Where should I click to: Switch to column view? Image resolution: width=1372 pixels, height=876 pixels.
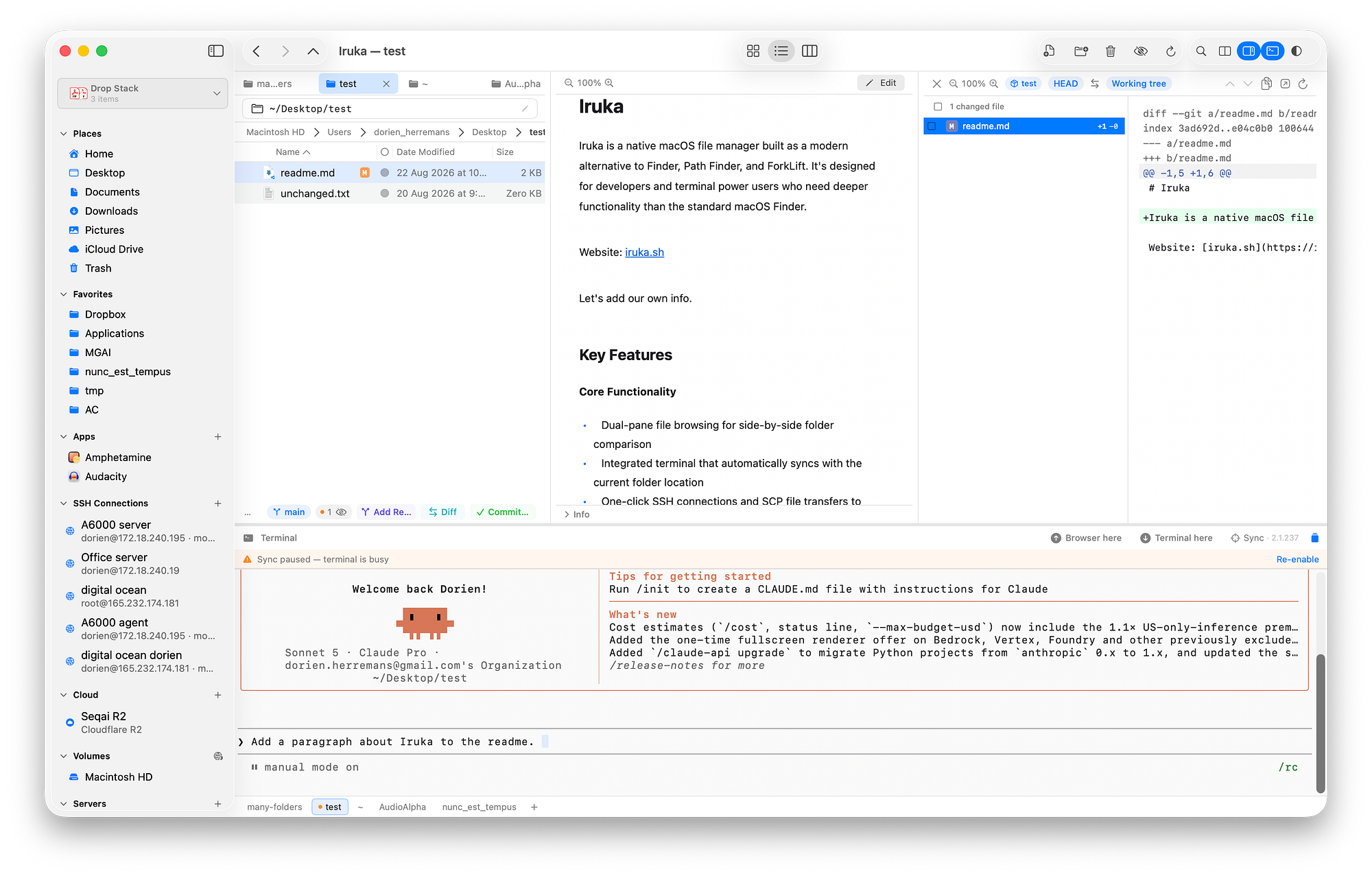pyautogui.click(x=809, y=51)
